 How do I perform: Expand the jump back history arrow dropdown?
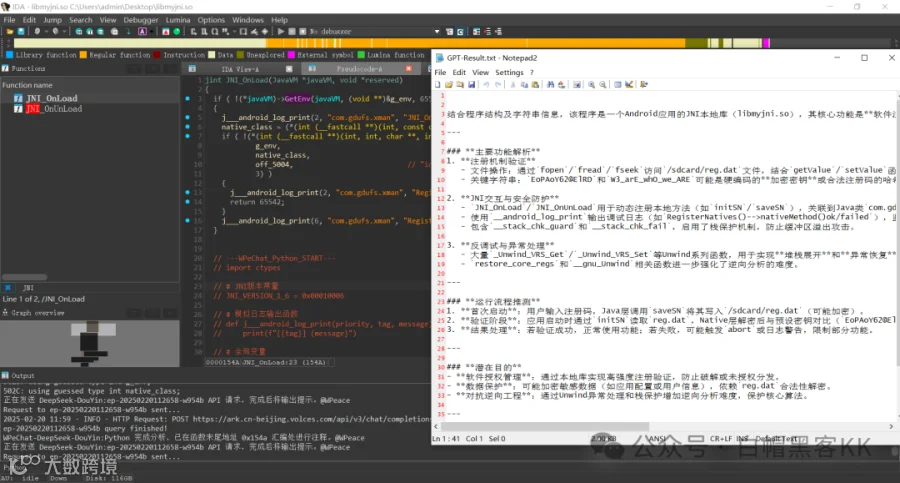46,32
